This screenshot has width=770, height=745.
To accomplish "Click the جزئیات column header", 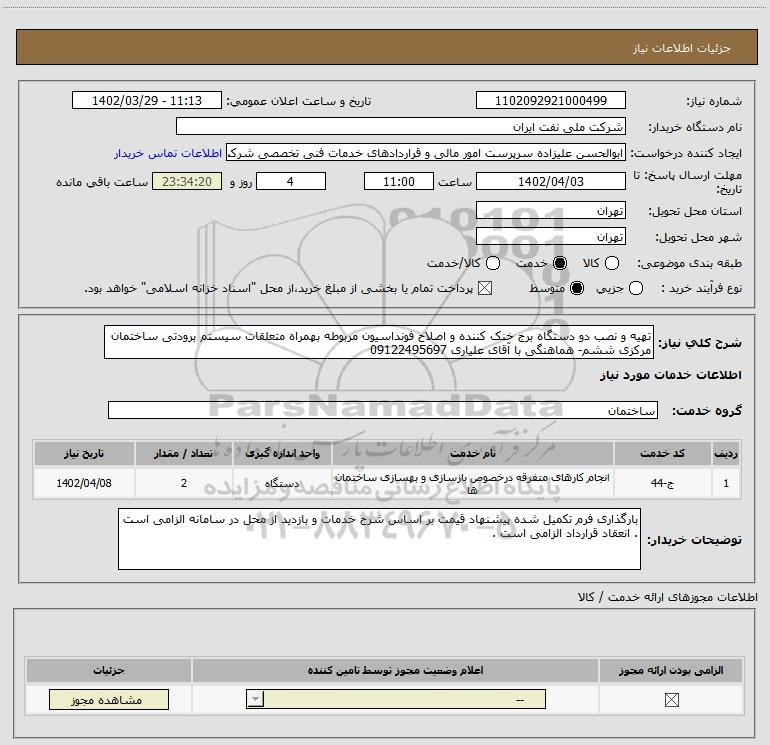I will click(109, 670).
